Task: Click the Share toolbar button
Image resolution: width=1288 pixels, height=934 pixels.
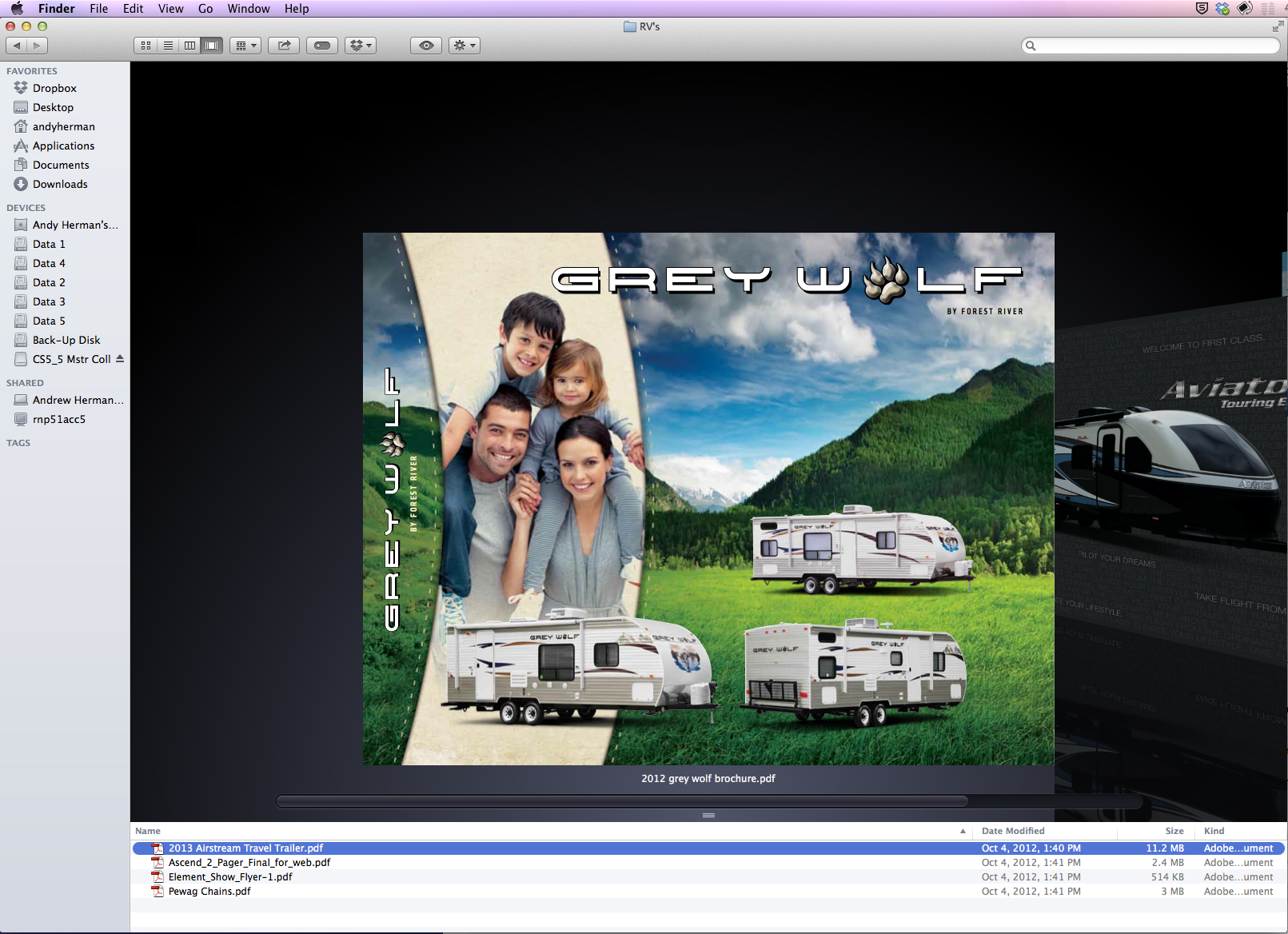Action: click(284, 46)
